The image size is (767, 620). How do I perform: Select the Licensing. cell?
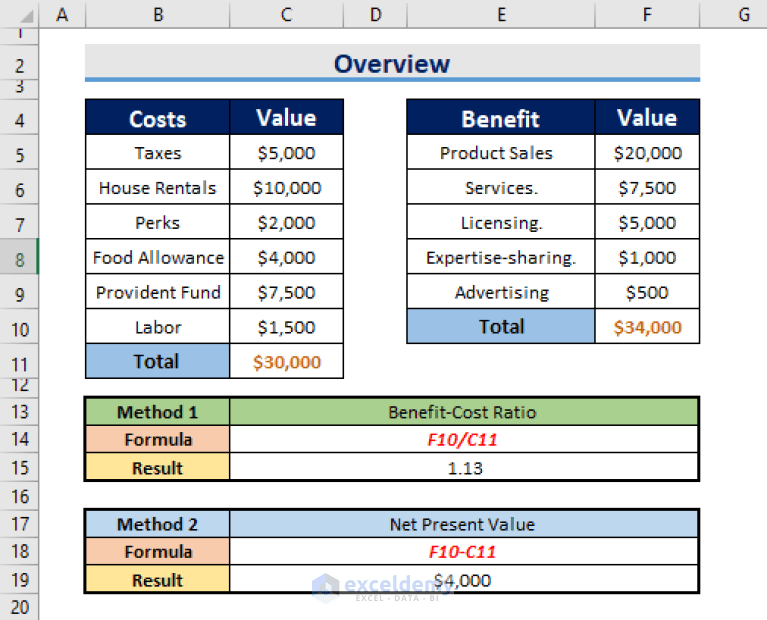click(501, 222)
